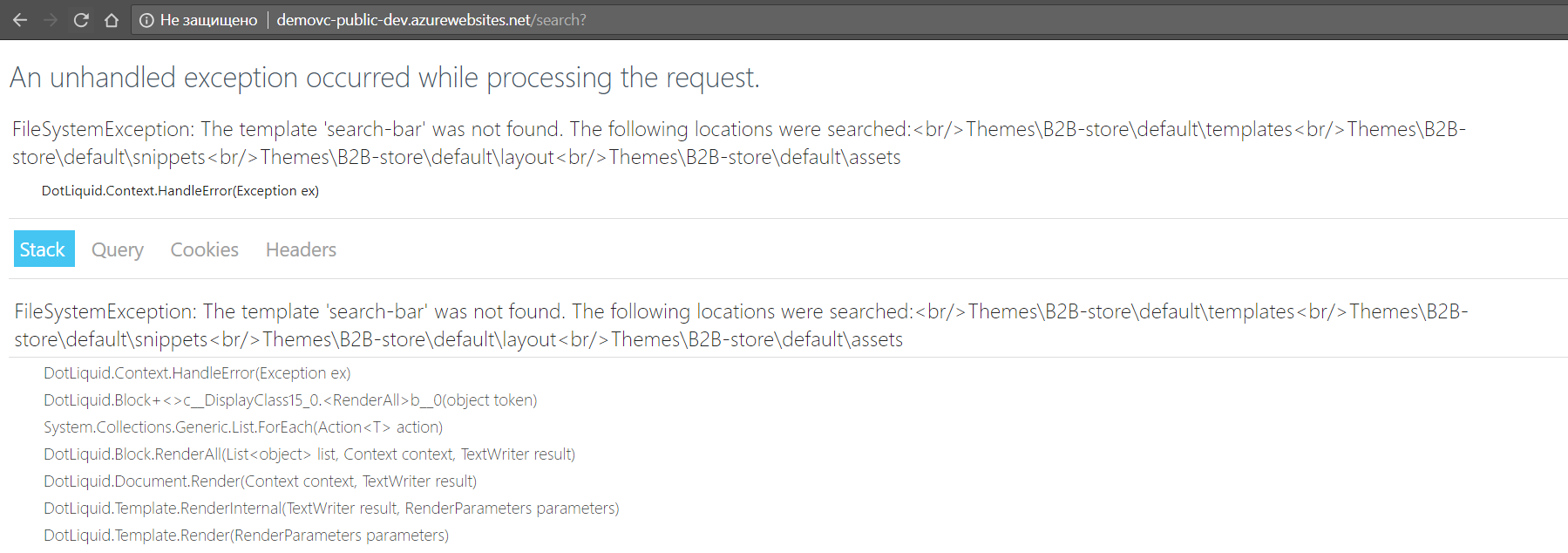
Task: Click the DotLiquid.Template.Render stack frame link
Action: click(246, 535)
